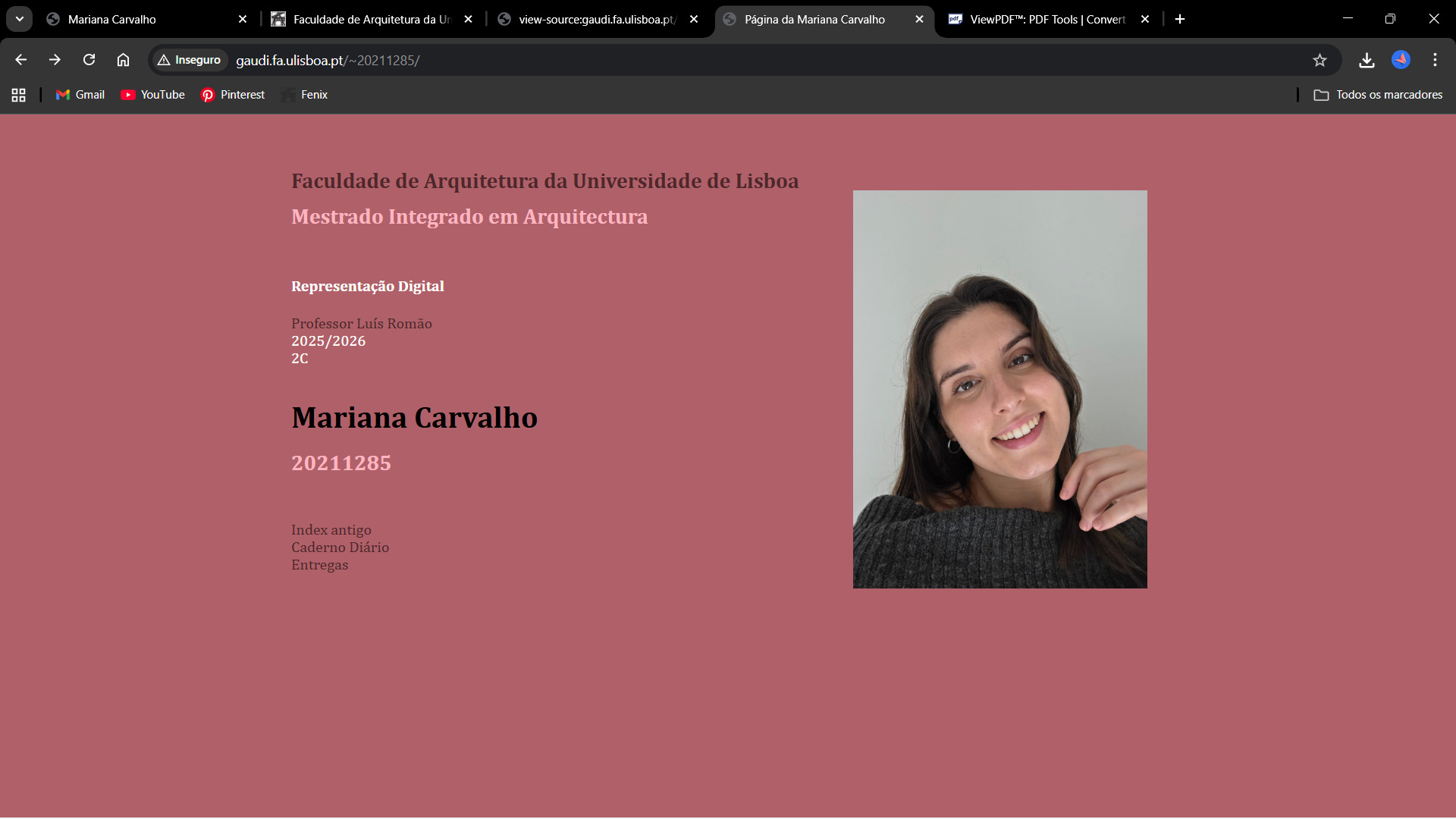Open the apps grid in the bookmarks bar

coord(19,95)
